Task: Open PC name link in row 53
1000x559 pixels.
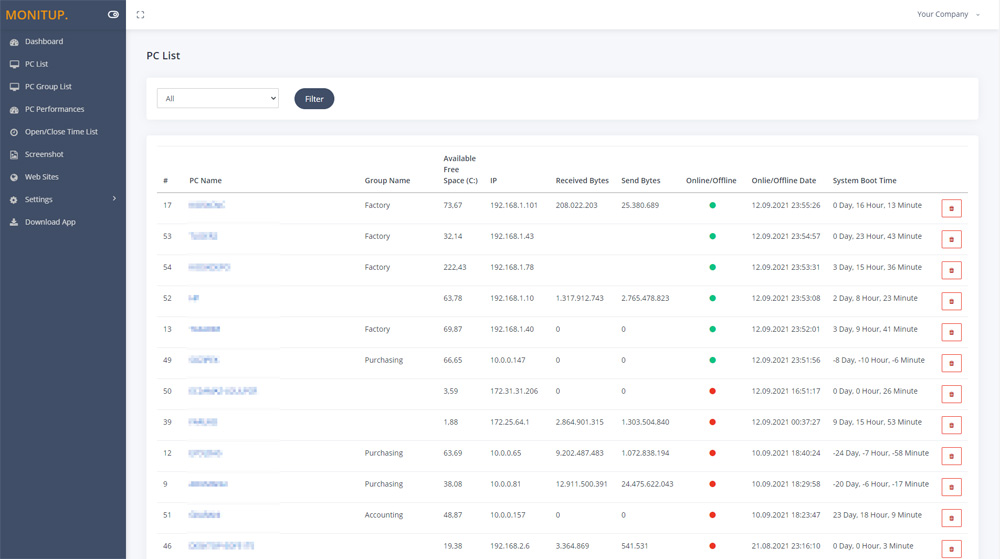Action: [203, 236]
